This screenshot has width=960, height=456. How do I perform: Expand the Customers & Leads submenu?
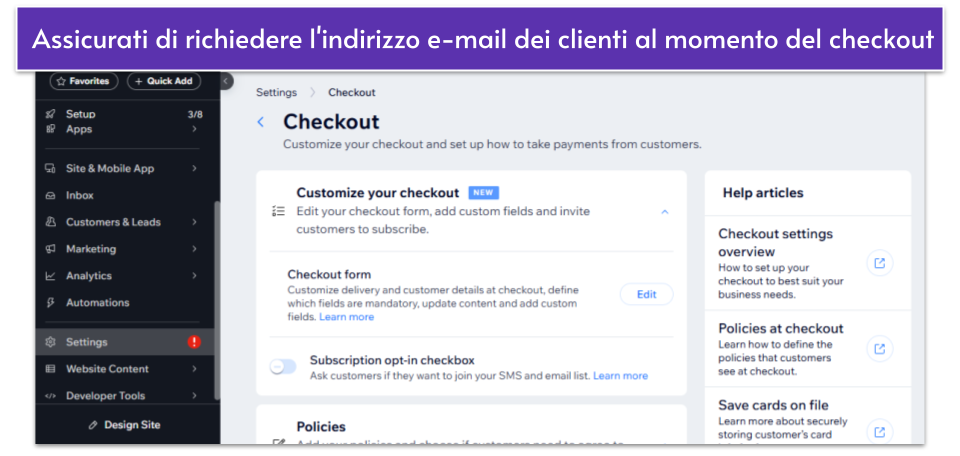(x=194, y=222)
